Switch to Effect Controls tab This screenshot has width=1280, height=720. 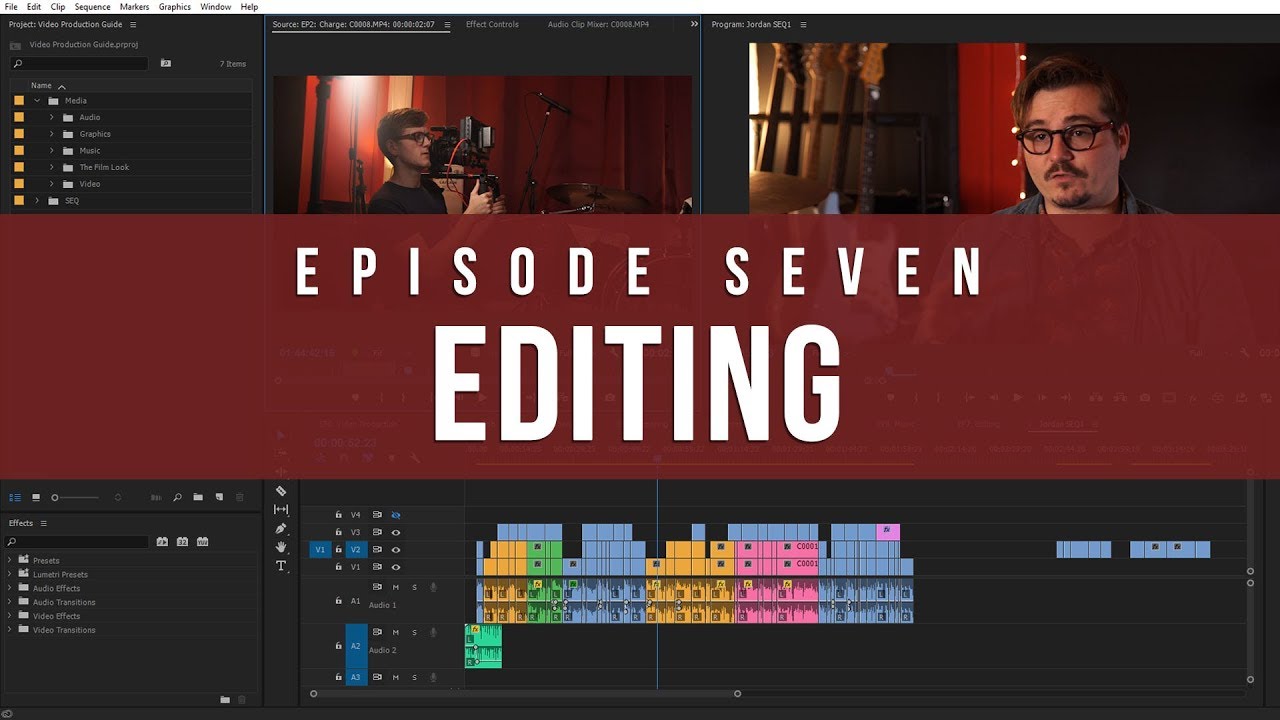[x=492, y=24]
